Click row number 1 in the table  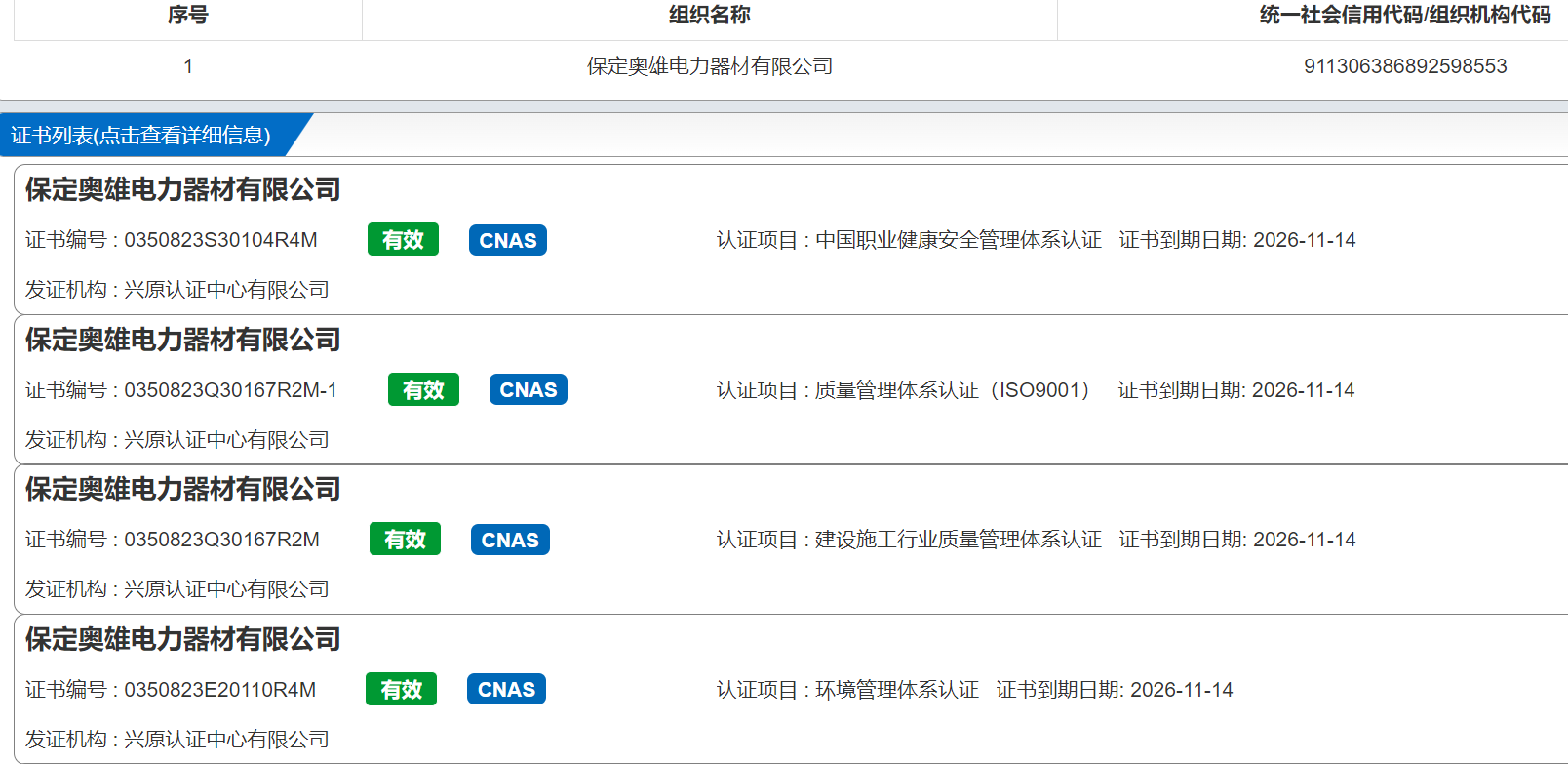[x=188, y=66]
